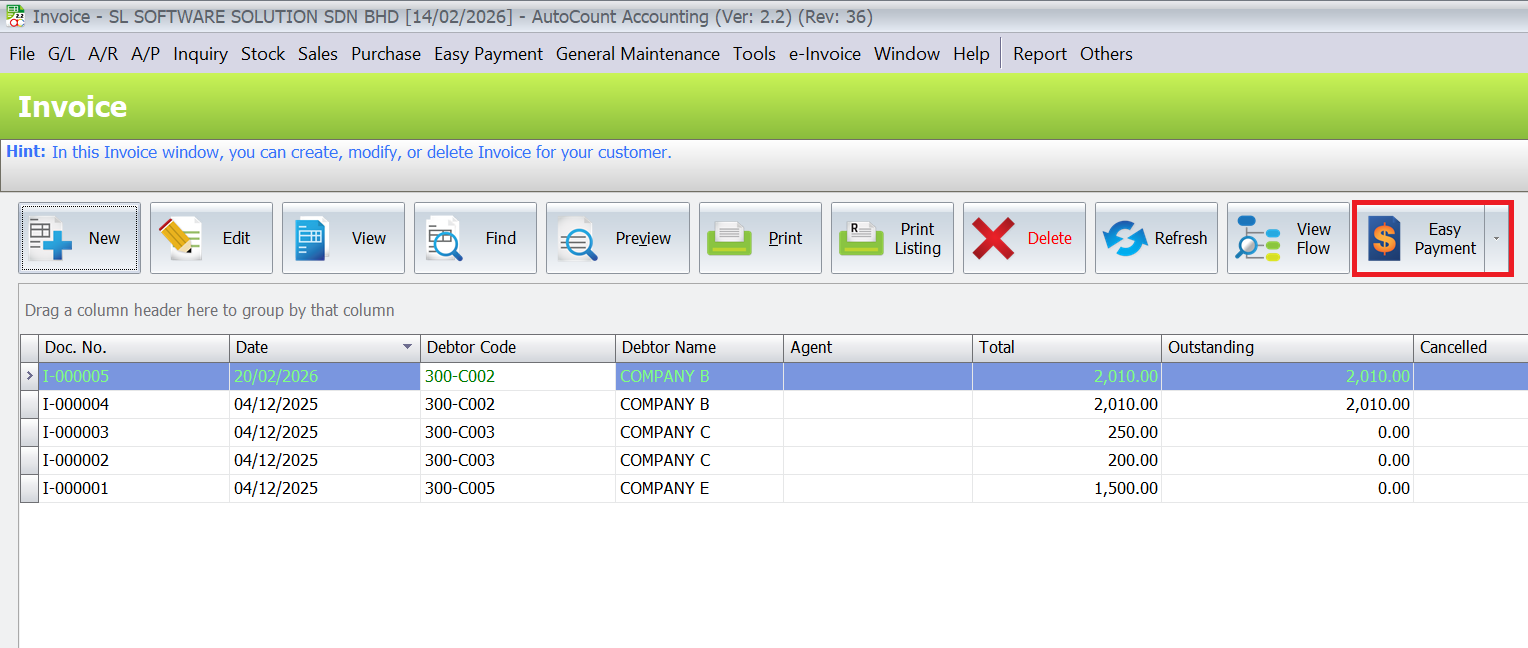The width and height of the screenshot is (1528, 648).
Task: Click the Print Listing toolbar button
Action: click(892, 238)
